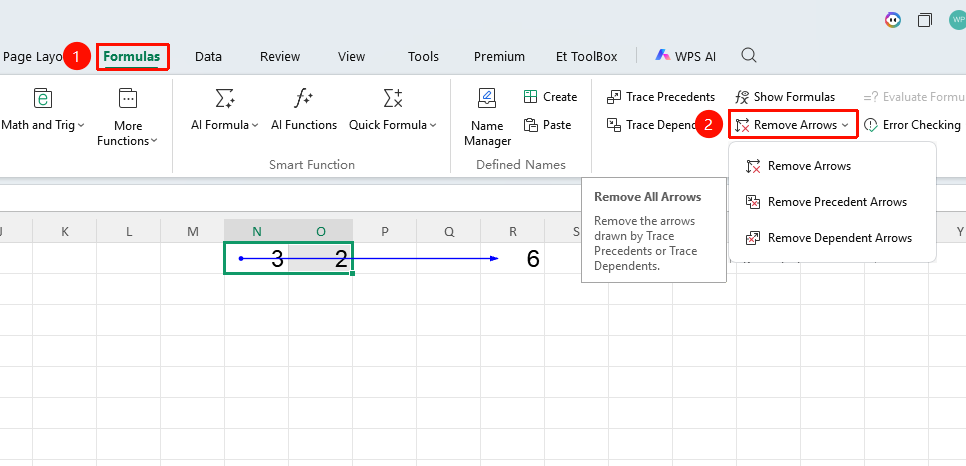The height and width of the screenshot is (466, 966).
Task: Select column header M
Action: (193, 231)
